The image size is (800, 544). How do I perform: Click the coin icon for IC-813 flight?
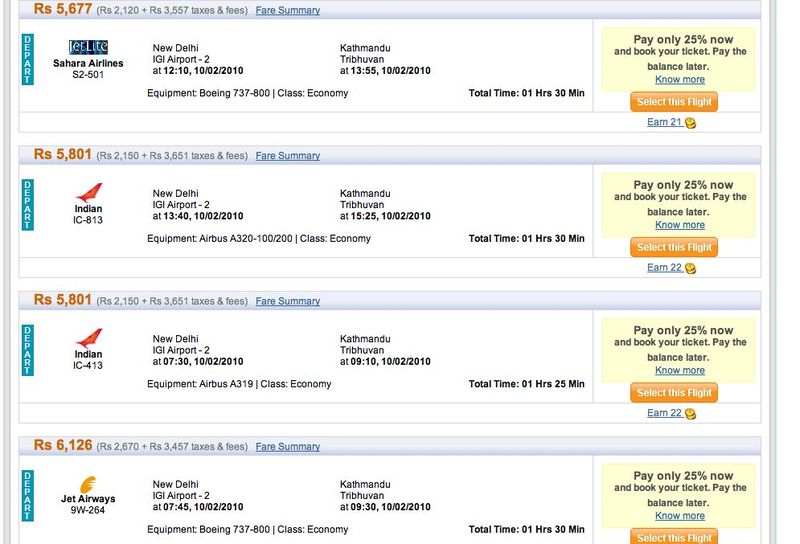point(690,268)
